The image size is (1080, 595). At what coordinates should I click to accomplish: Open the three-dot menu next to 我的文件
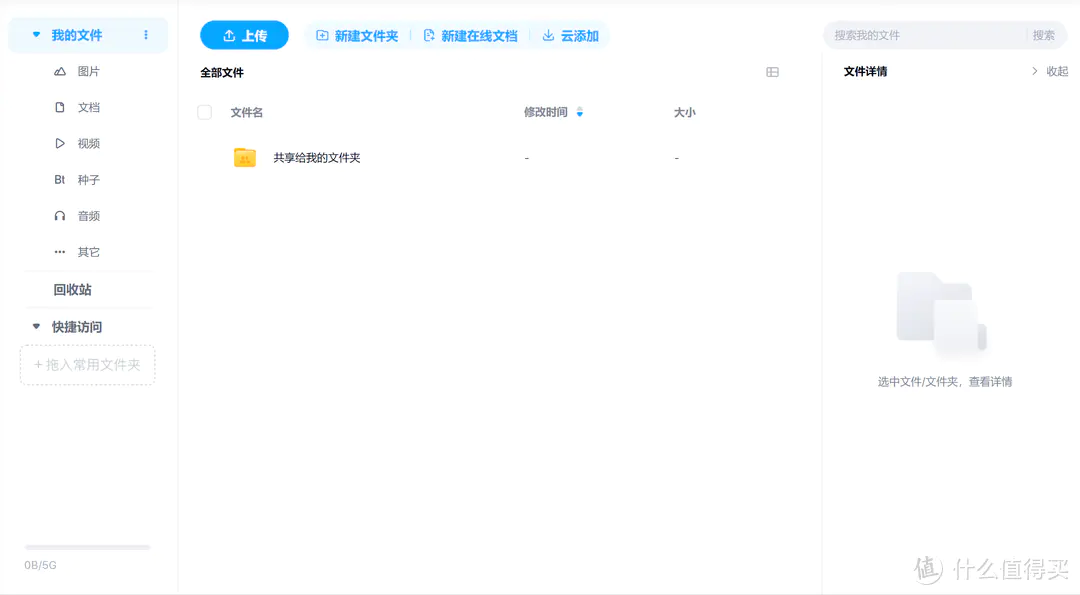point(145,34)
